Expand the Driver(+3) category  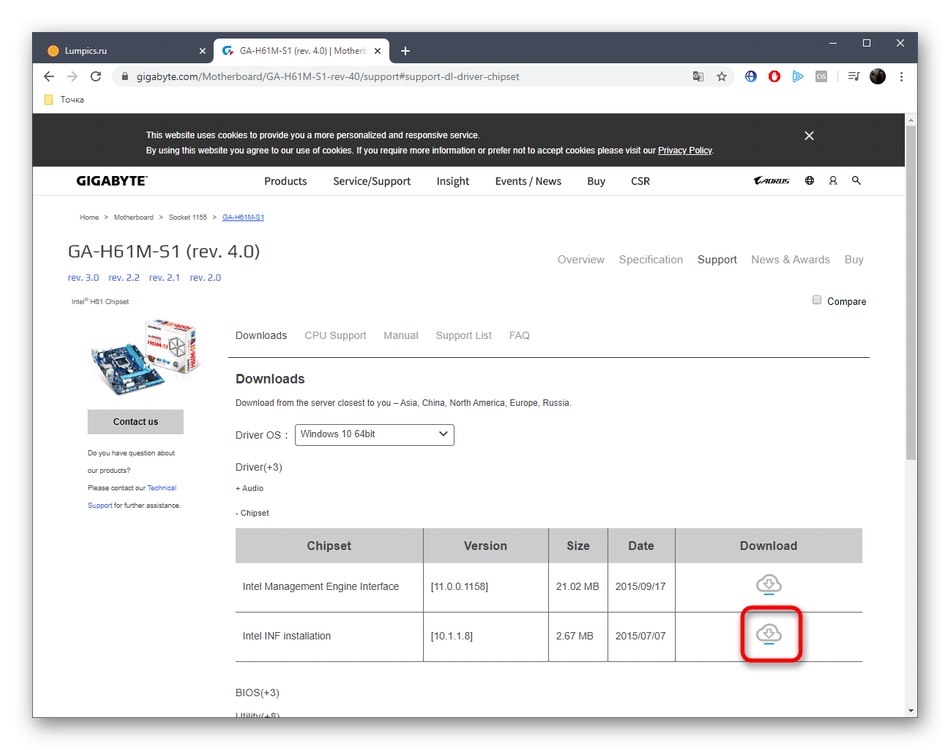click(259, 467)
